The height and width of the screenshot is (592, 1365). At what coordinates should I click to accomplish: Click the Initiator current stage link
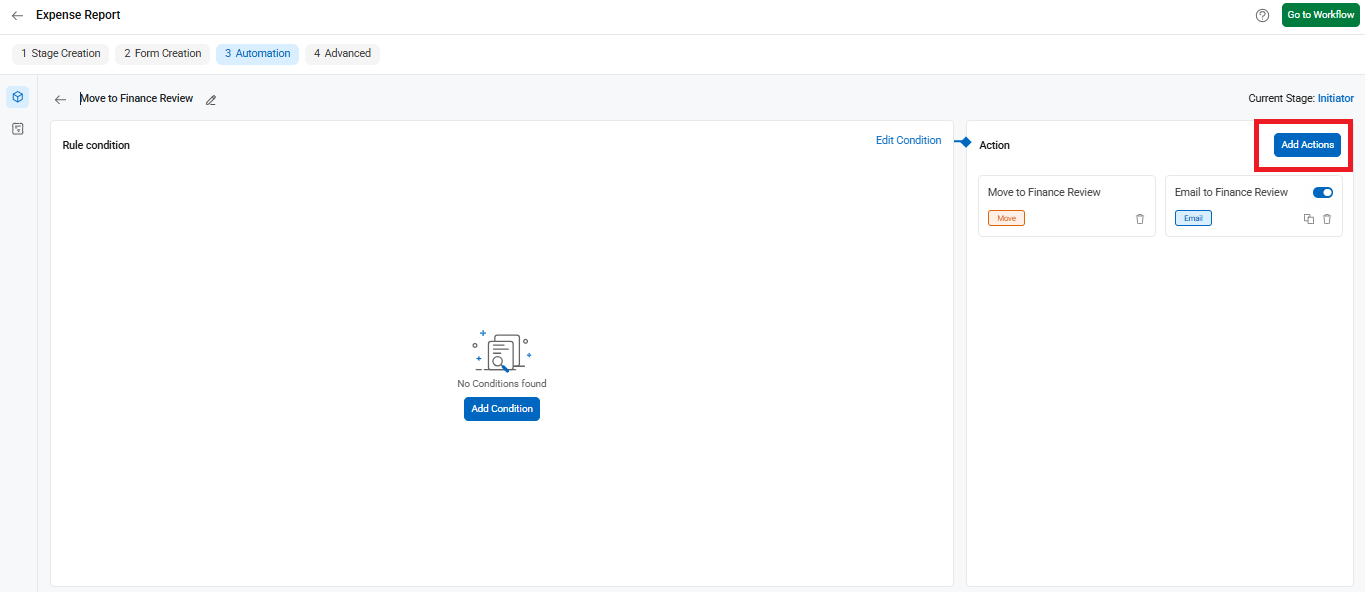click(x=1336, y=99)
